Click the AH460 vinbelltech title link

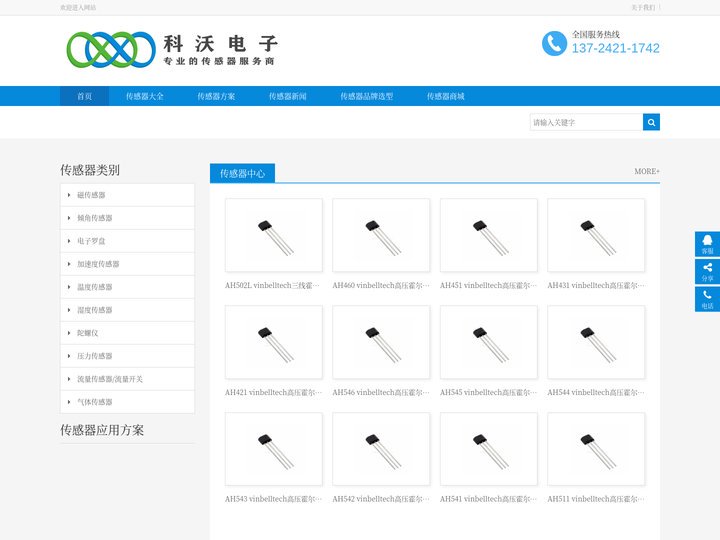381,285
